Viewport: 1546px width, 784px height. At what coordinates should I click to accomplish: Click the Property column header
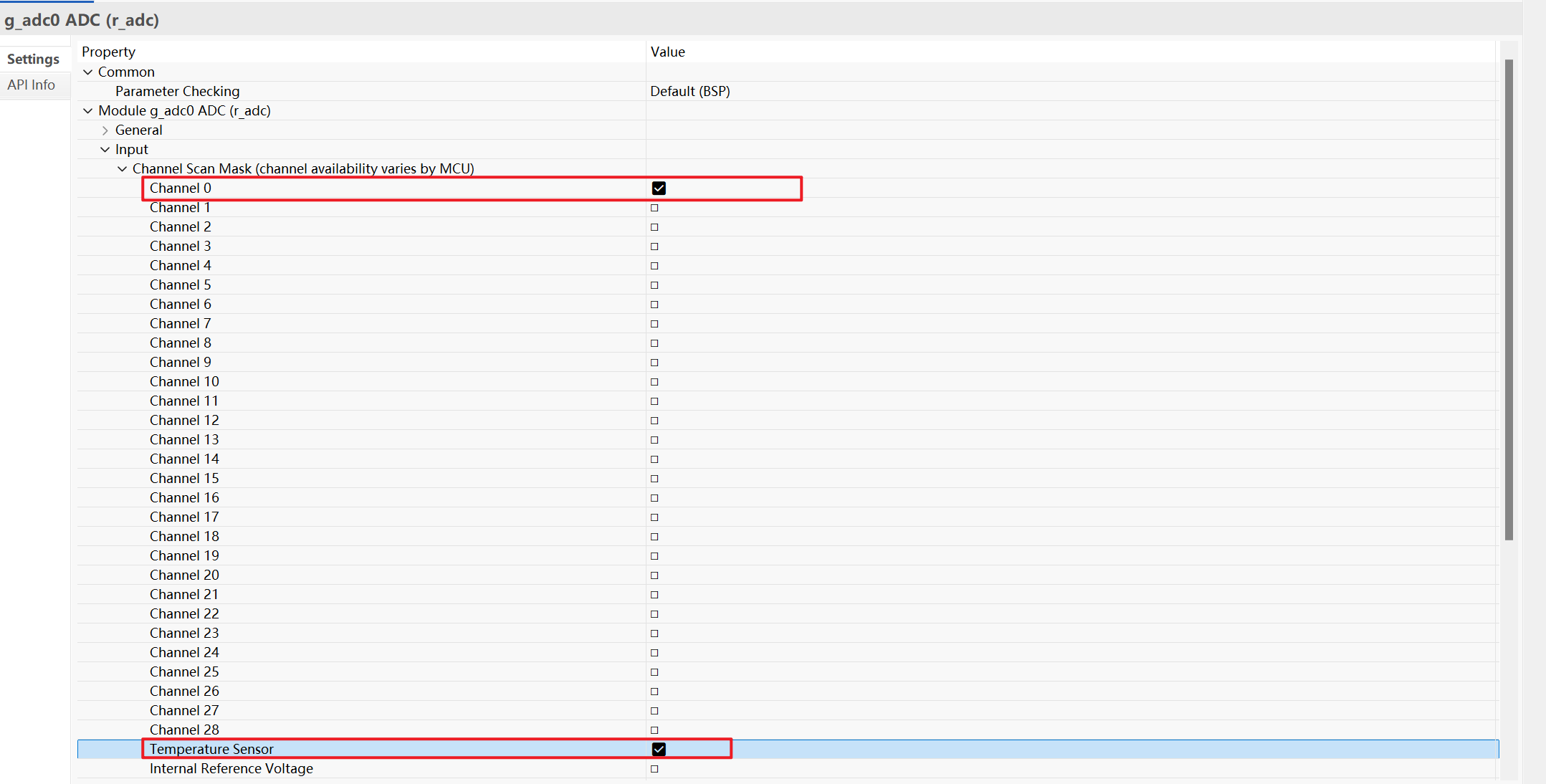pyautogui.click(x=108, y=52)
